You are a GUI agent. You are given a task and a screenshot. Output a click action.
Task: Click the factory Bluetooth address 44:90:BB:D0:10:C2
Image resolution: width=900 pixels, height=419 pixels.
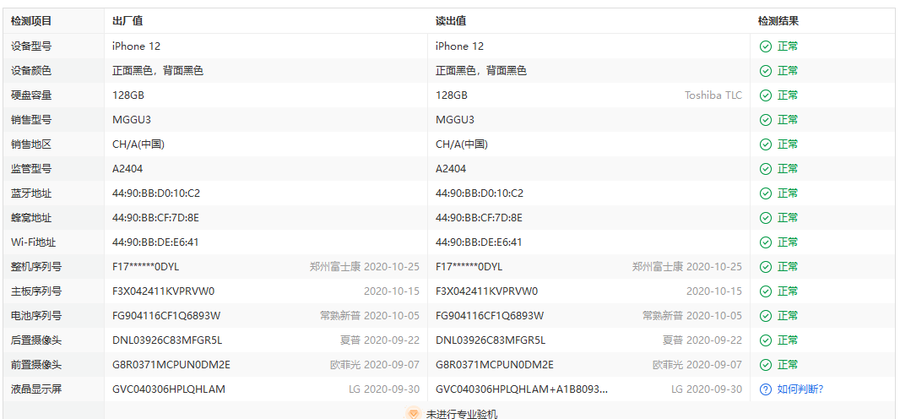[156, 193]
